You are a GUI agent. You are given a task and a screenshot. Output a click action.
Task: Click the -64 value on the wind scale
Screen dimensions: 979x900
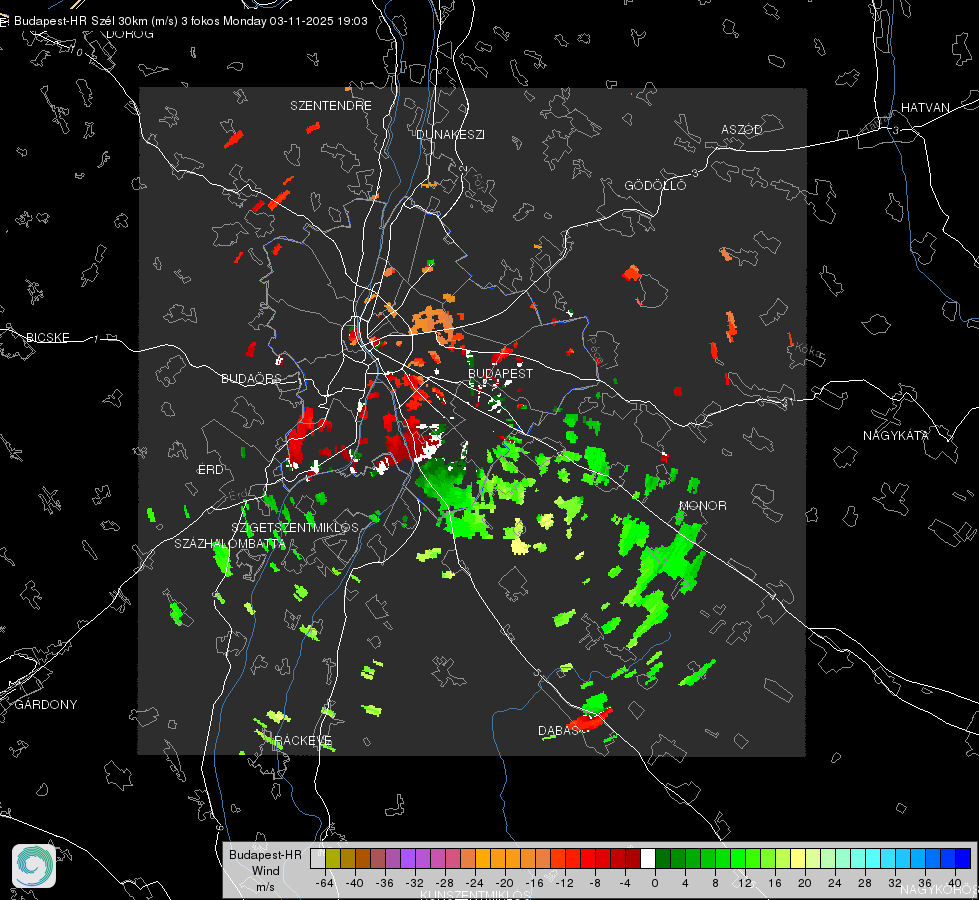[325, 883]
